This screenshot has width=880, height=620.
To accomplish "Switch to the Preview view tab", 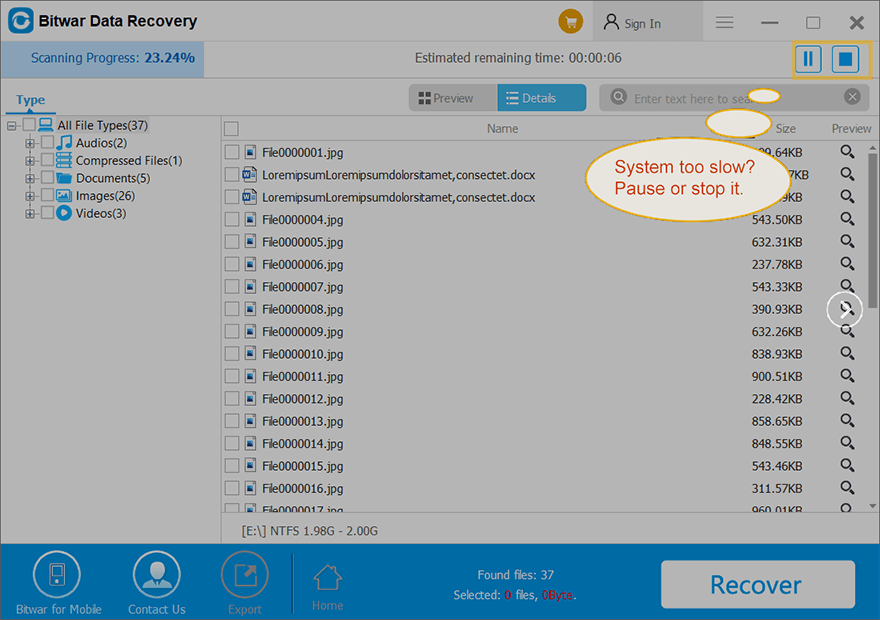I will (x=452, y=97).
